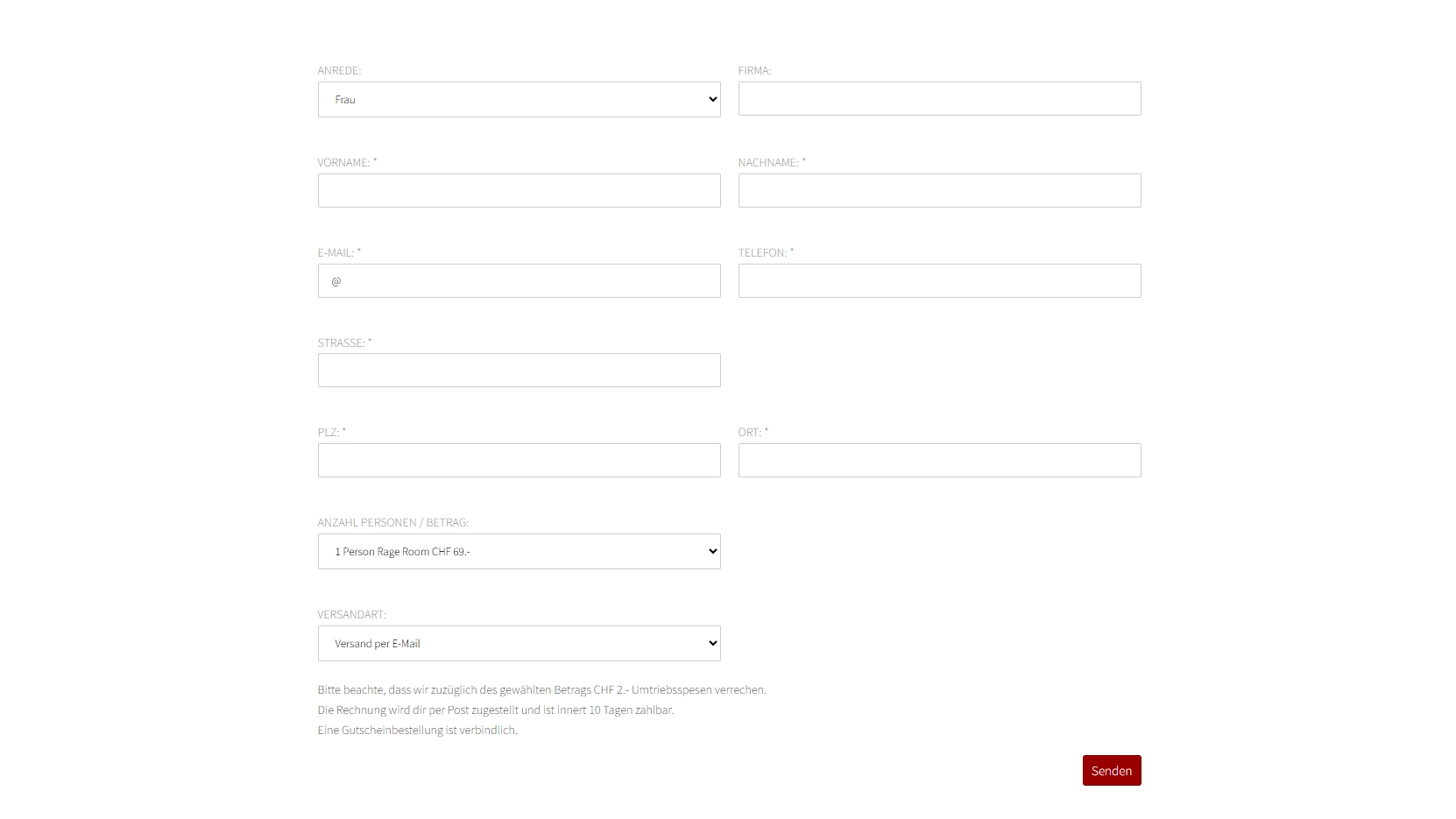Click the chevron arrow of Versandart select
This screenshot has height=819, width=1456.
(712, 643)
